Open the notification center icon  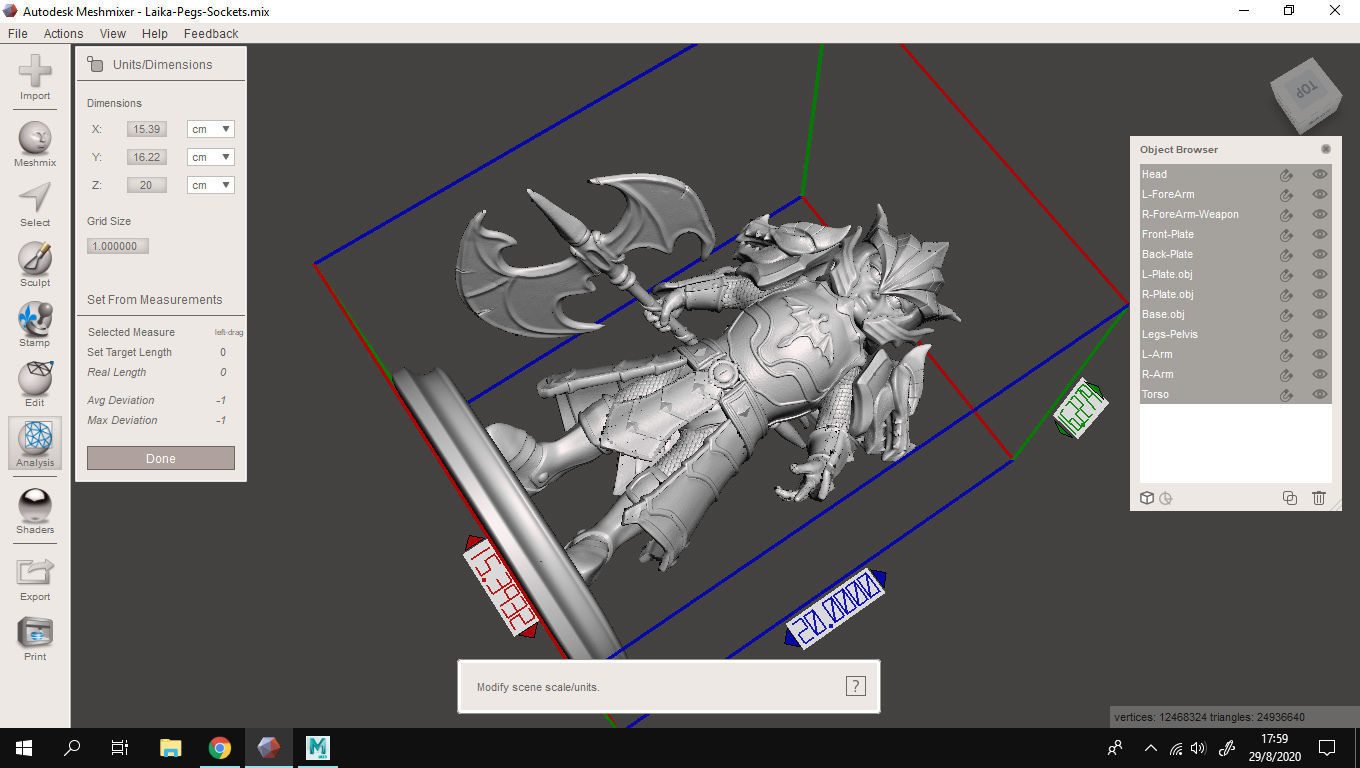pyautogui.click(x=1327, y=748)
